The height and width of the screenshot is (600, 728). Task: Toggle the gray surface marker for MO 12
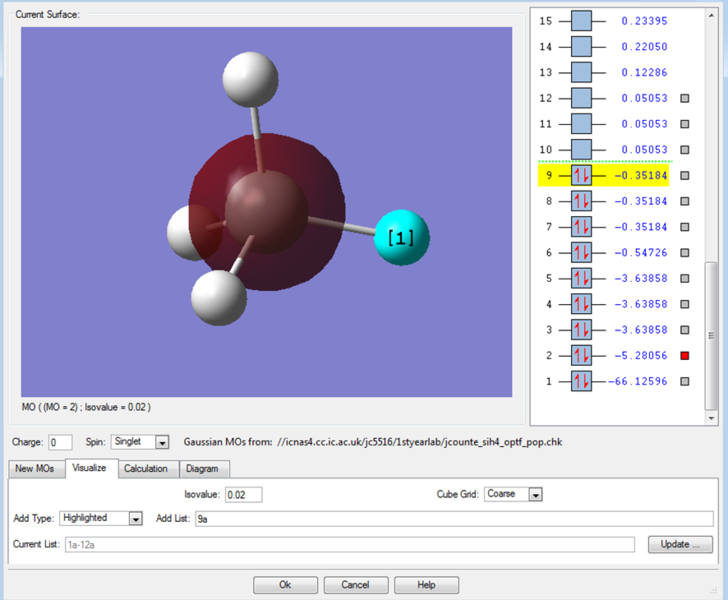click(x=685, y=98)
